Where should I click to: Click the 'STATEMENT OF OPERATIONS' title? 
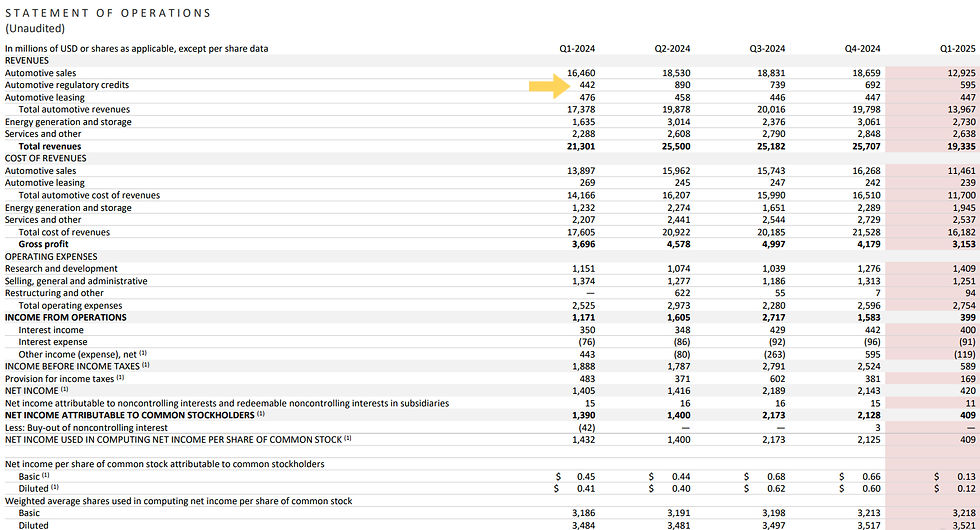(x=108, y=13)
